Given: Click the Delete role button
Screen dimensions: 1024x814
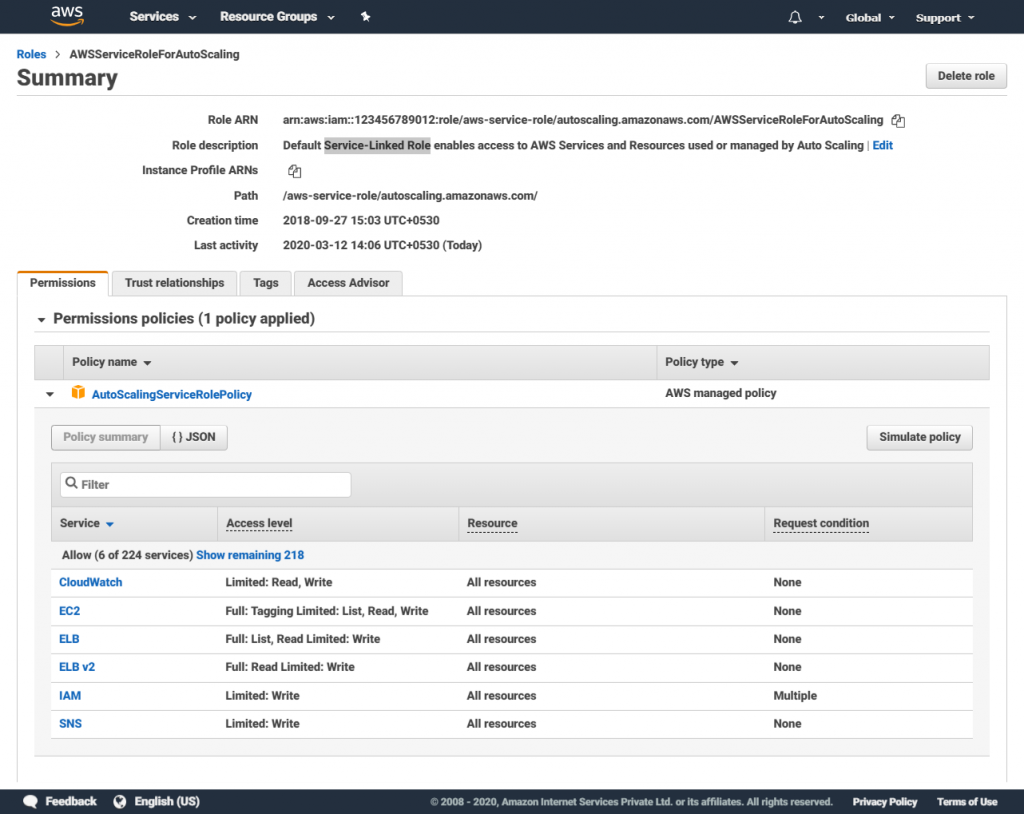Looking at the screenshot, I should tap(965, 76).
